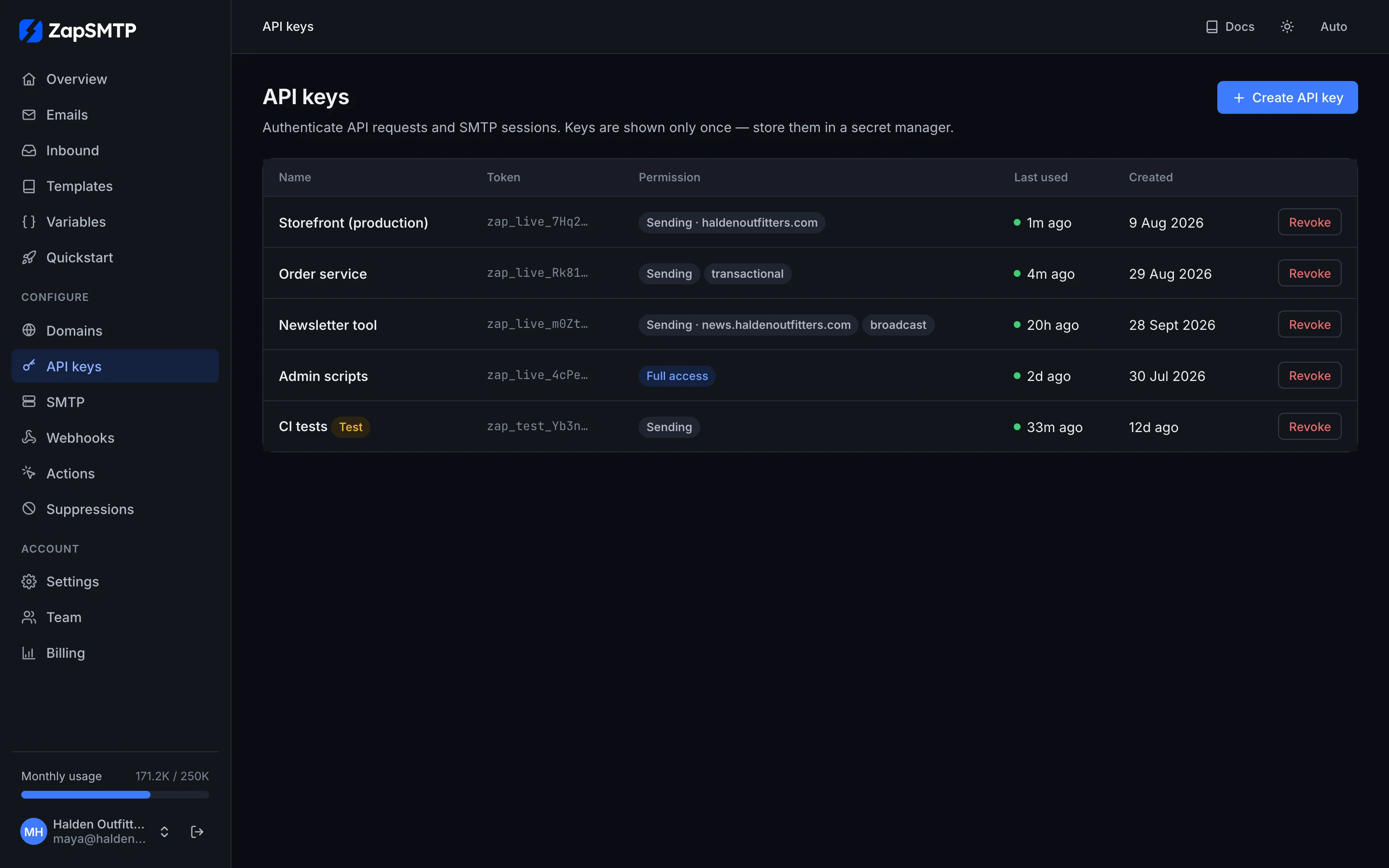Click the sun theme icon
1389x868 pixels.
click(1287, 27)
